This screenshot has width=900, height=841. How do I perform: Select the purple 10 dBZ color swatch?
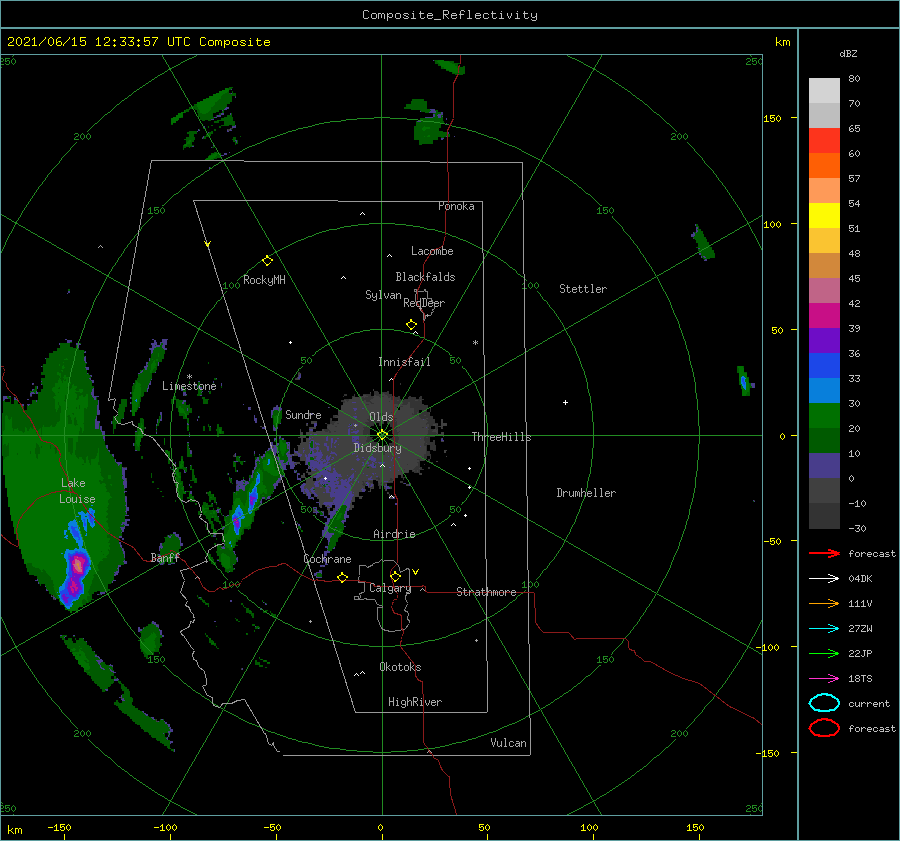pyautogui.click(x=824, y=465)
